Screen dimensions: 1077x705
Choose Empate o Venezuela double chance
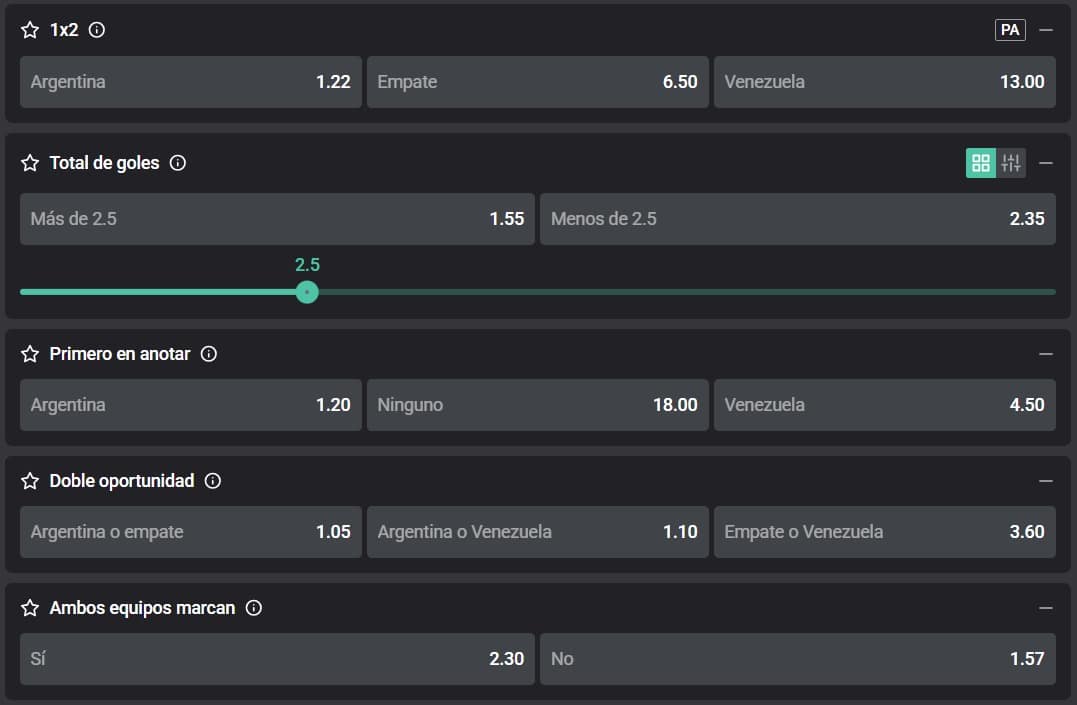click(x=884, y=532)
